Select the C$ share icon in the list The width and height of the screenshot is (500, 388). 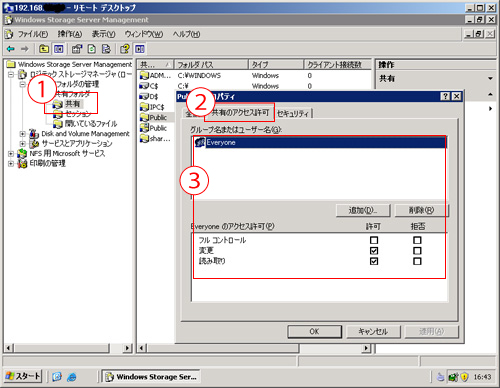click(144, 86)
